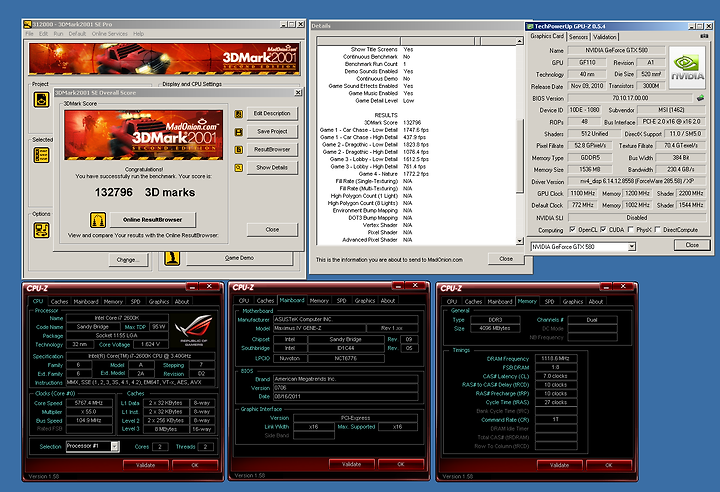Click the icon beside ResultBrowser button
The width and height of the screenshot is (720, 492).
click(x=239, y=150)
